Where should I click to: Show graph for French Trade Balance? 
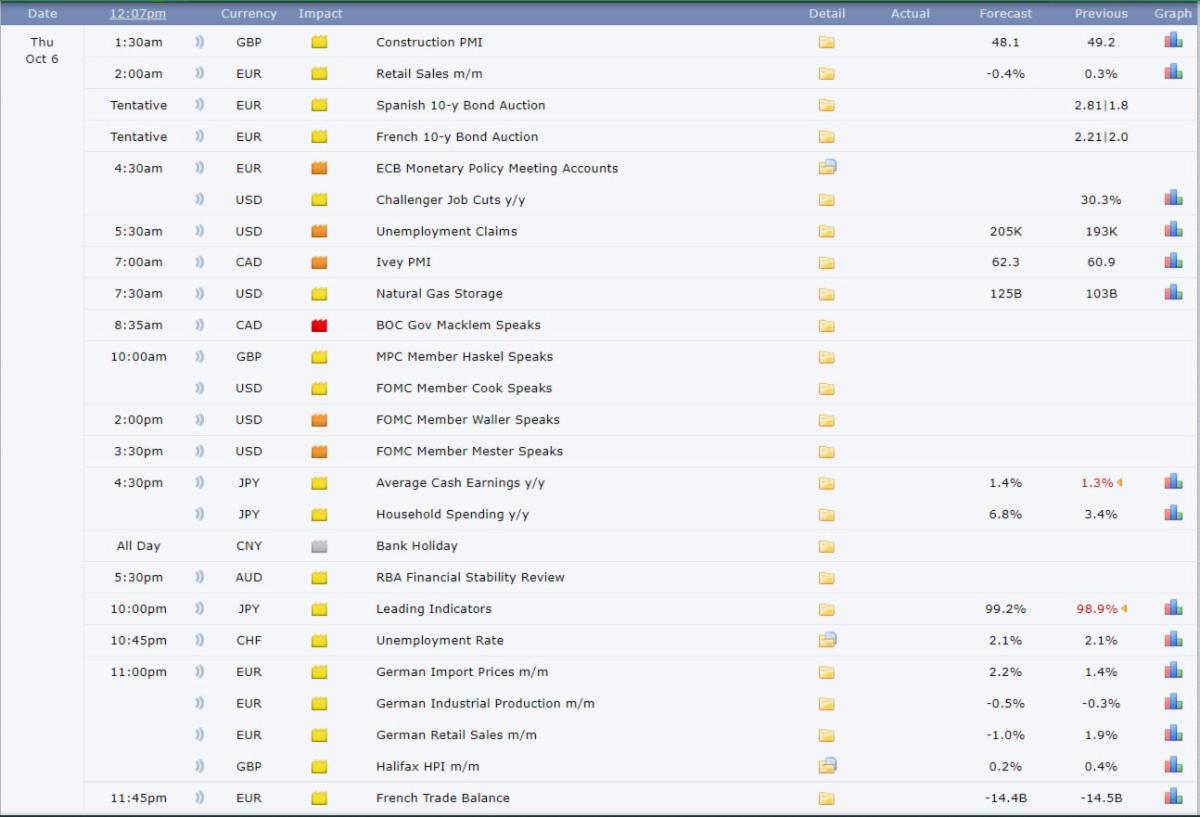(x=1173, y=797)
